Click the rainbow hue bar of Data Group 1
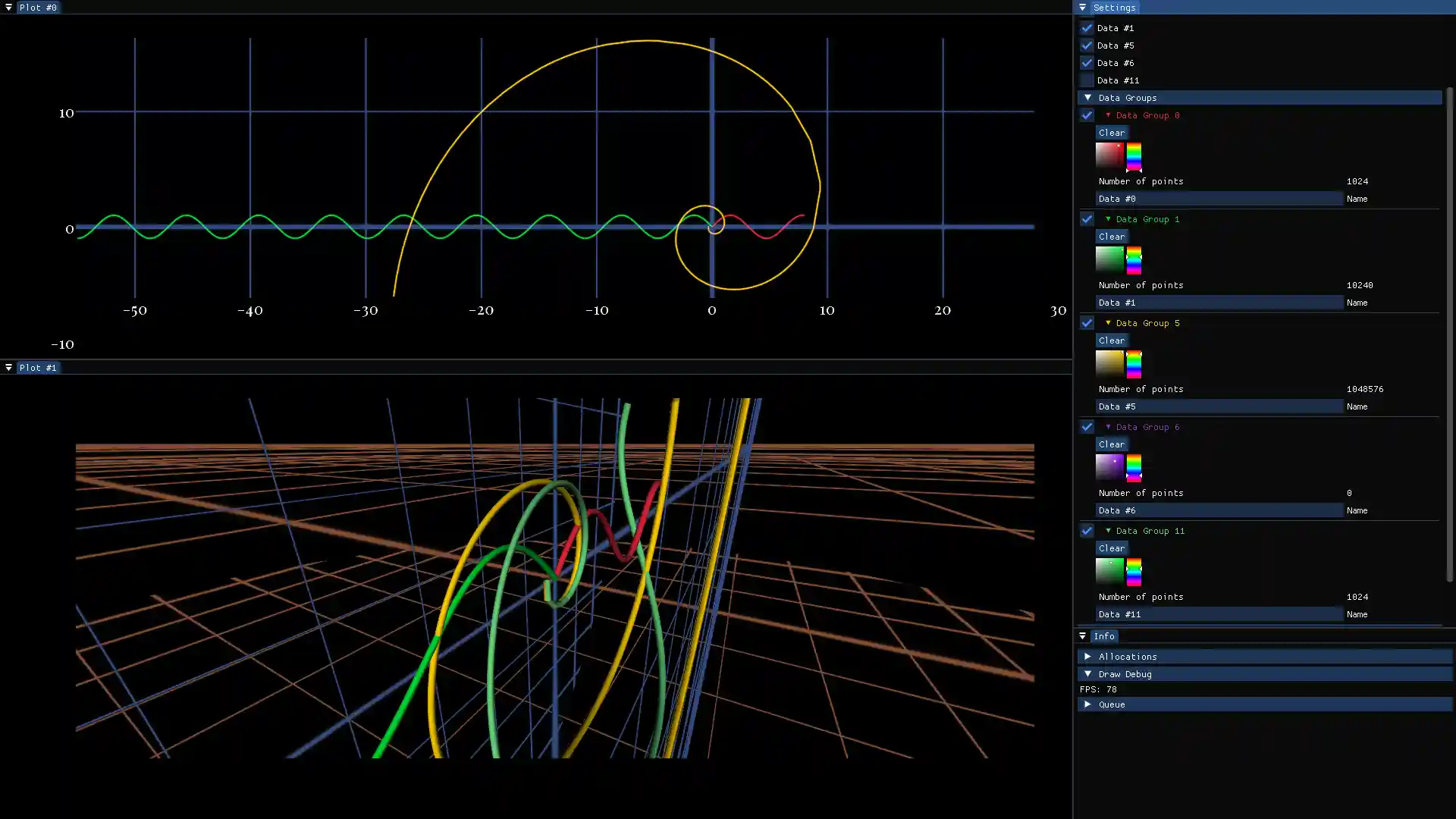The width and height of the screenshot is (1456, 819). (x=1134, y=260)
